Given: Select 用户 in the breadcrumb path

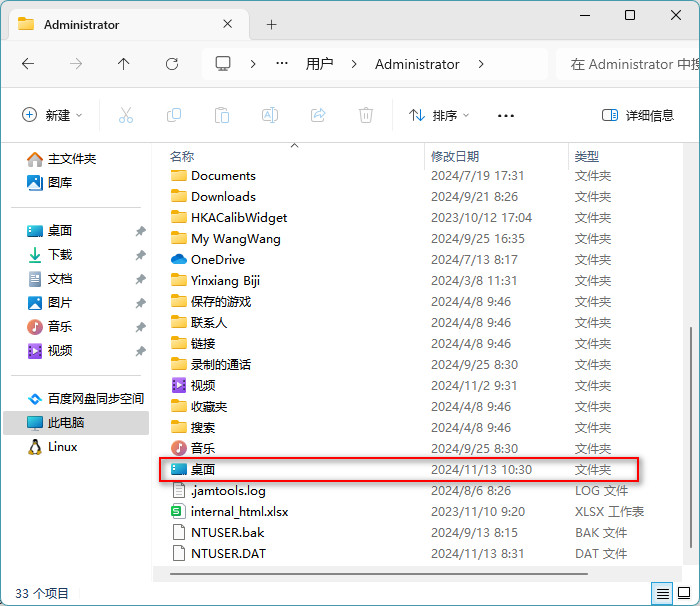Looking at the screenshot, I should click(319, 64).
